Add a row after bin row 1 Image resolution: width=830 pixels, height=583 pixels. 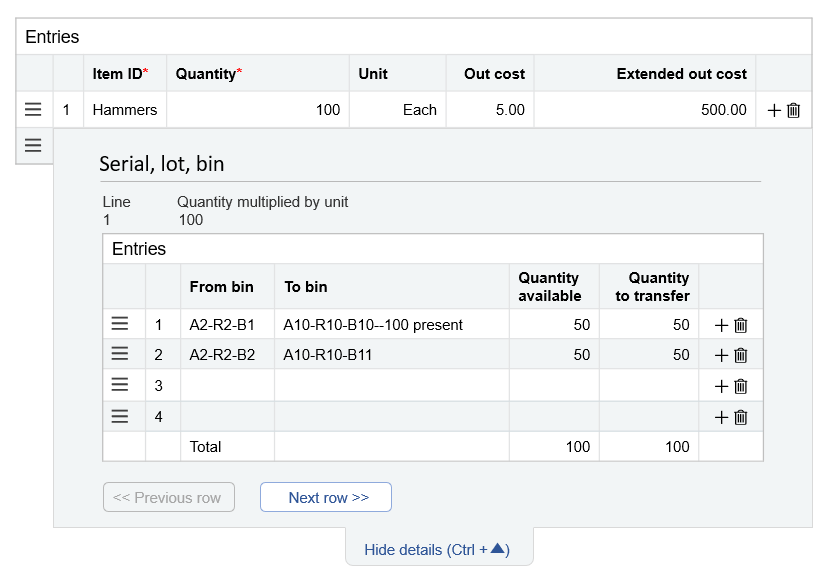click(721, 325)
